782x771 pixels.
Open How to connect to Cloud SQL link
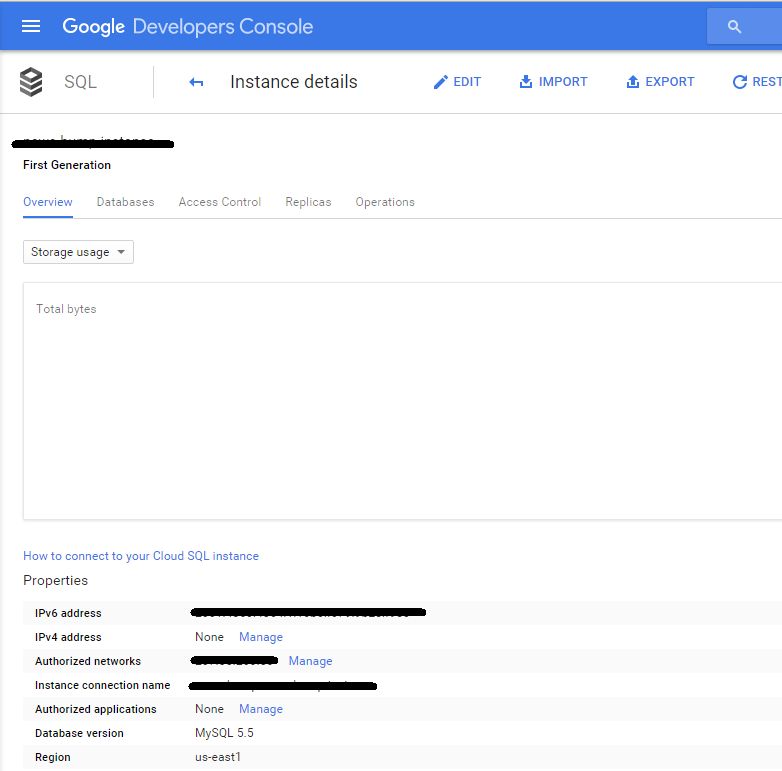point(141,556)
